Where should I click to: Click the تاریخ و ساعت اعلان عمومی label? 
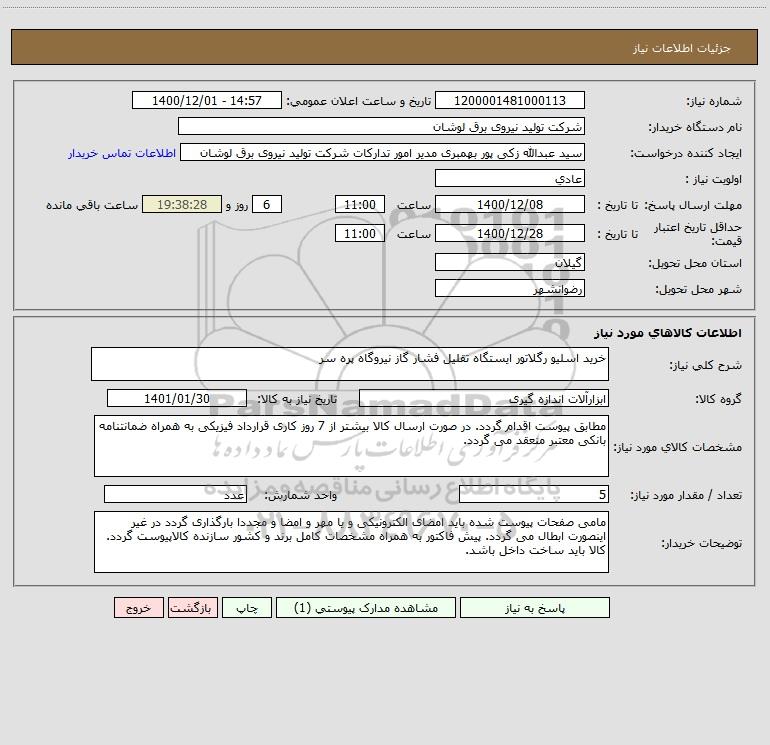[x=359, y=101]
